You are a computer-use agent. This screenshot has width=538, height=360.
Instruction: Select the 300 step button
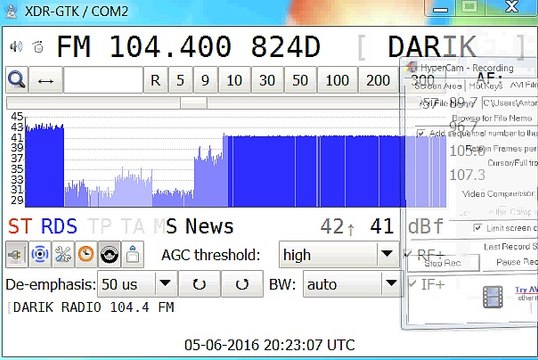(x=423, y=80)
